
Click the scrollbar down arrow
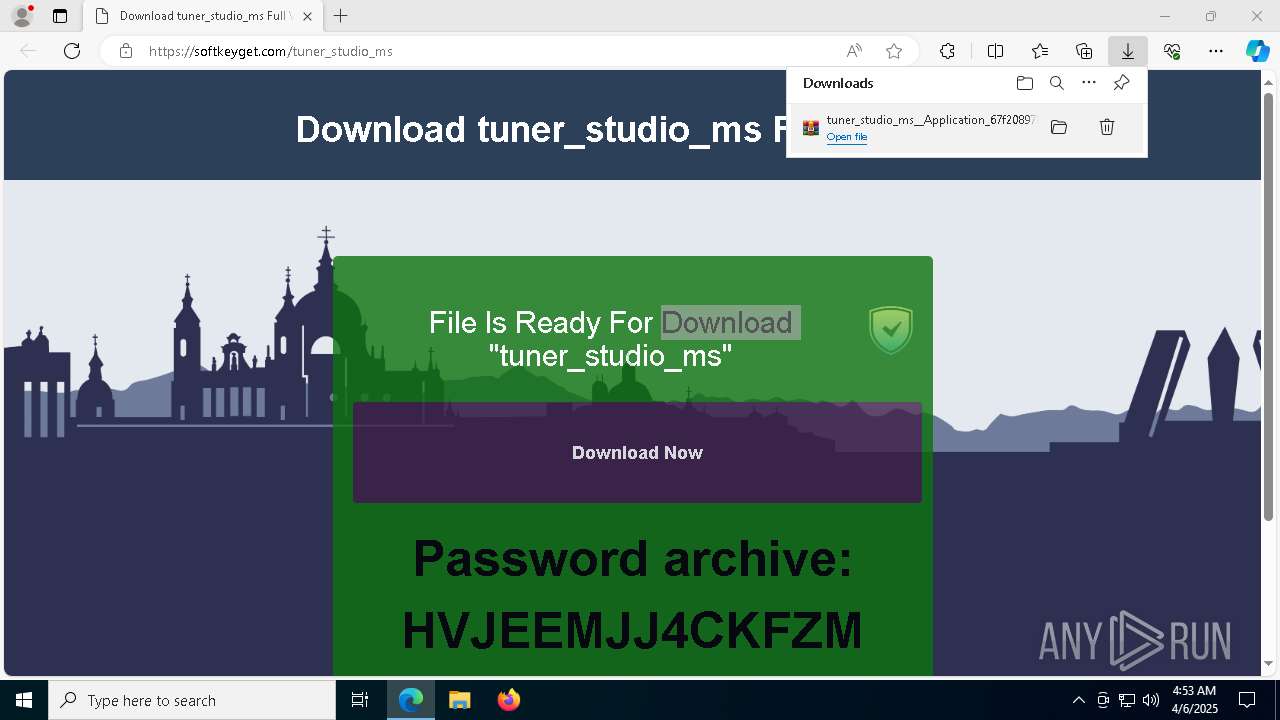pos(1269,664)
